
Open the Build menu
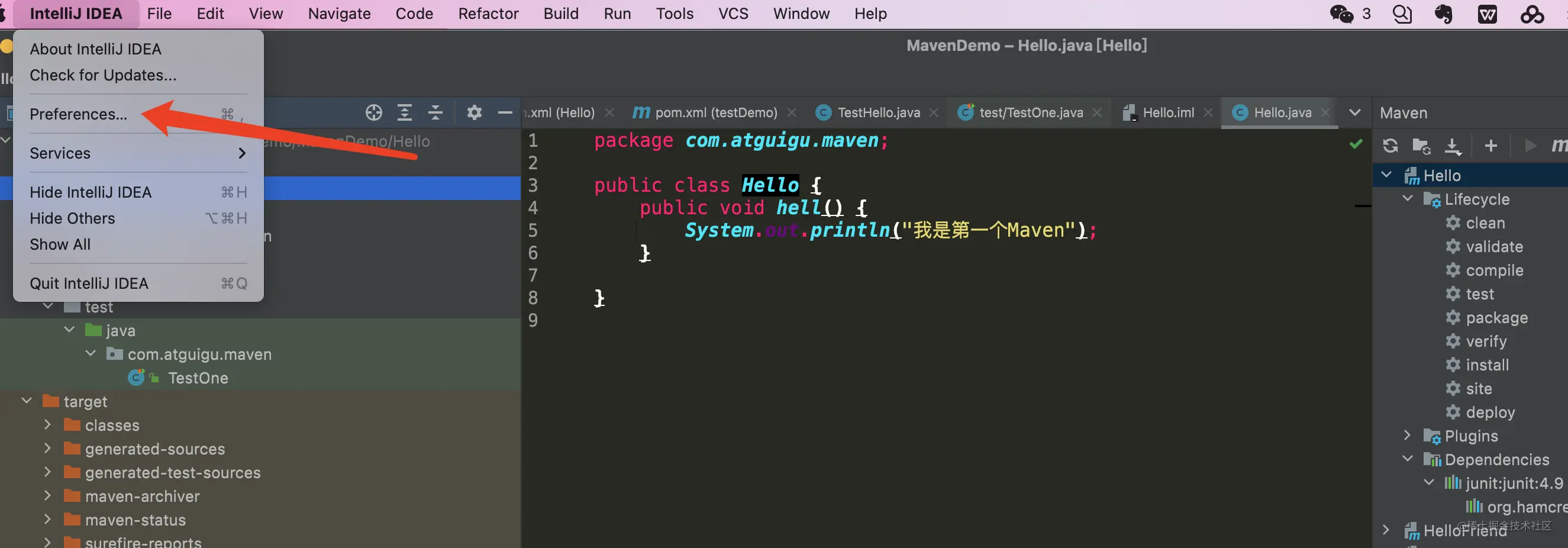click(x=560, y=14)
